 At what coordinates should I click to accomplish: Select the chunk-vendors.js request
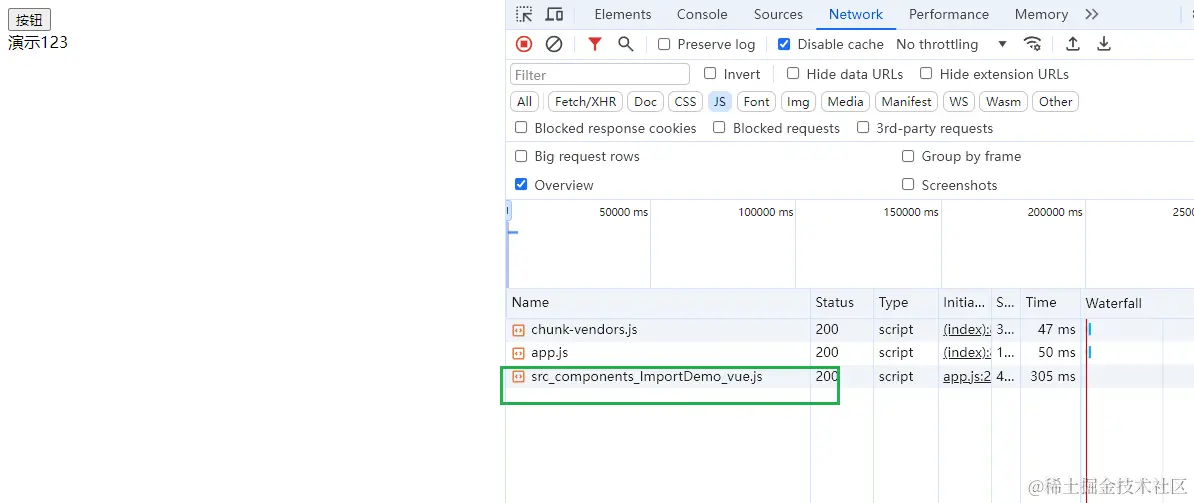tap(850, 330)
